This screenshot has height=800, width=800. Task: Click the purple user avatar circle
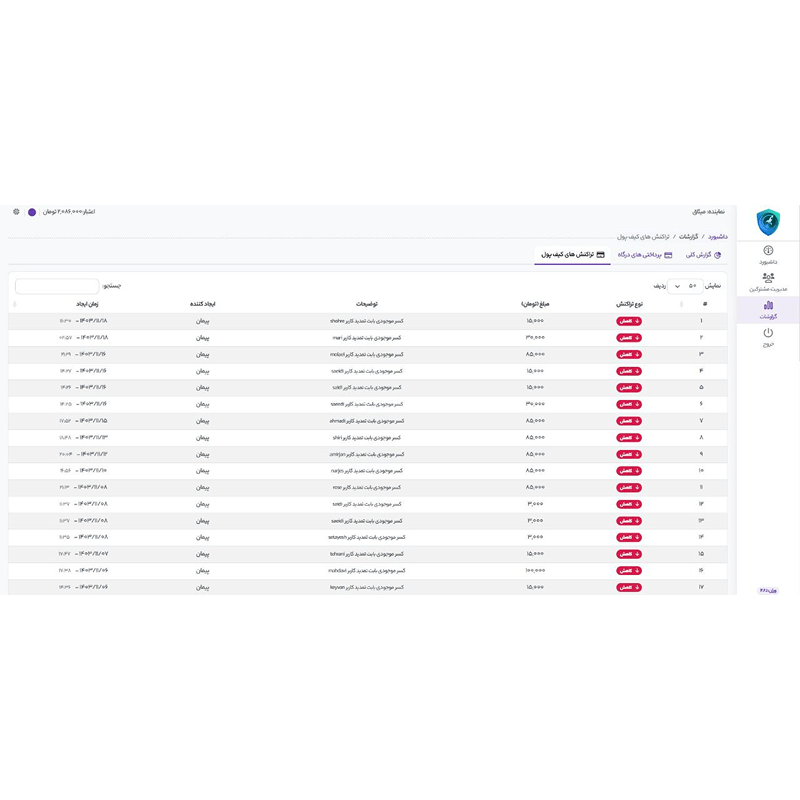coord(32,212)
